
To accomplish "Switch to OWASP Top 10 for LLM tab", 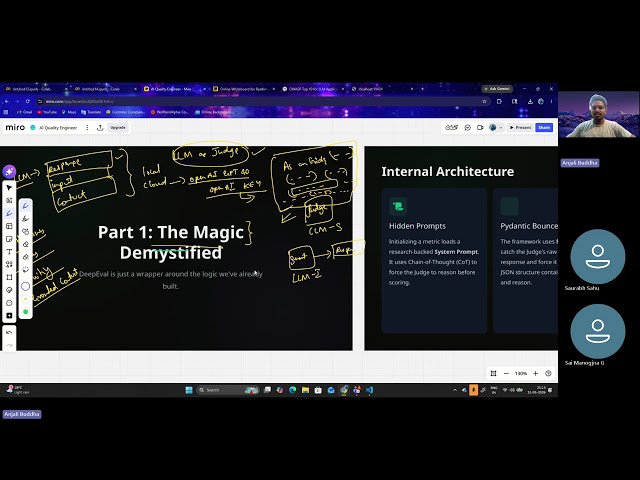I will click(312, 89).
